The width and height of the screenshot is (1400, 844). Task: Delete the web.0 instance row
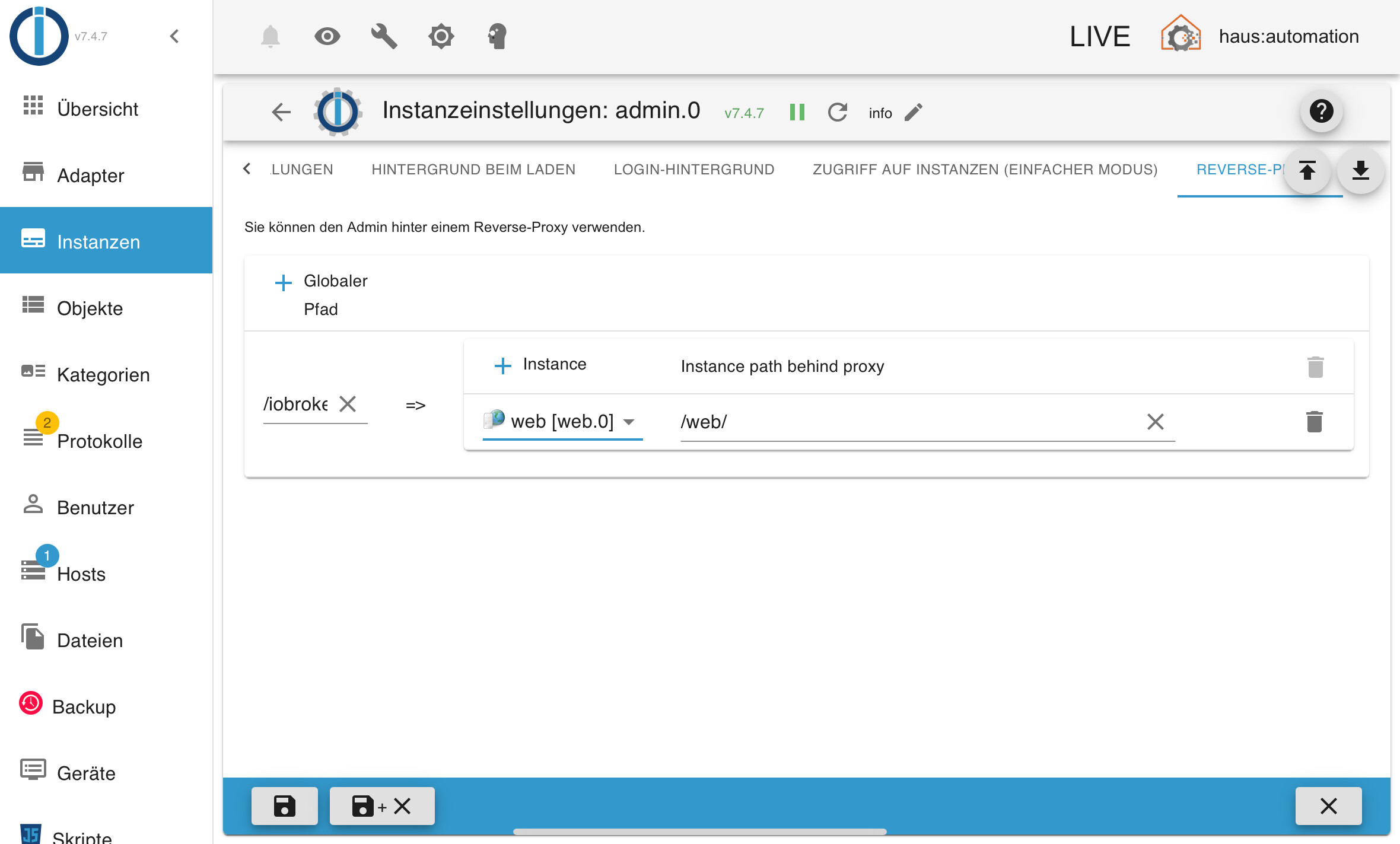[1314, 422]
